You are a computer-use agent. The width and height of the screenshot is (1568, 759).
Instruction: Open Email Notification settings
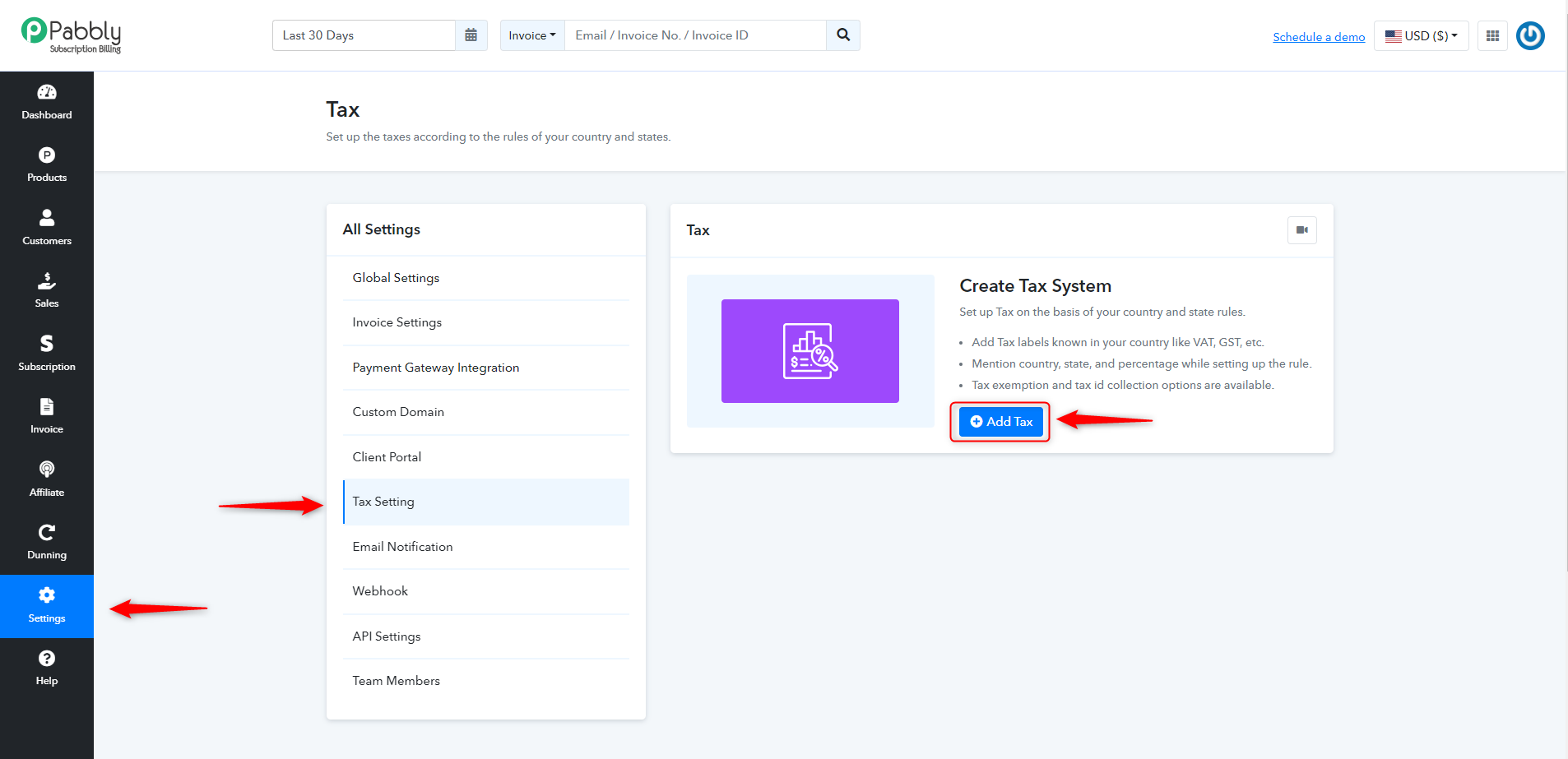(486, 547)
